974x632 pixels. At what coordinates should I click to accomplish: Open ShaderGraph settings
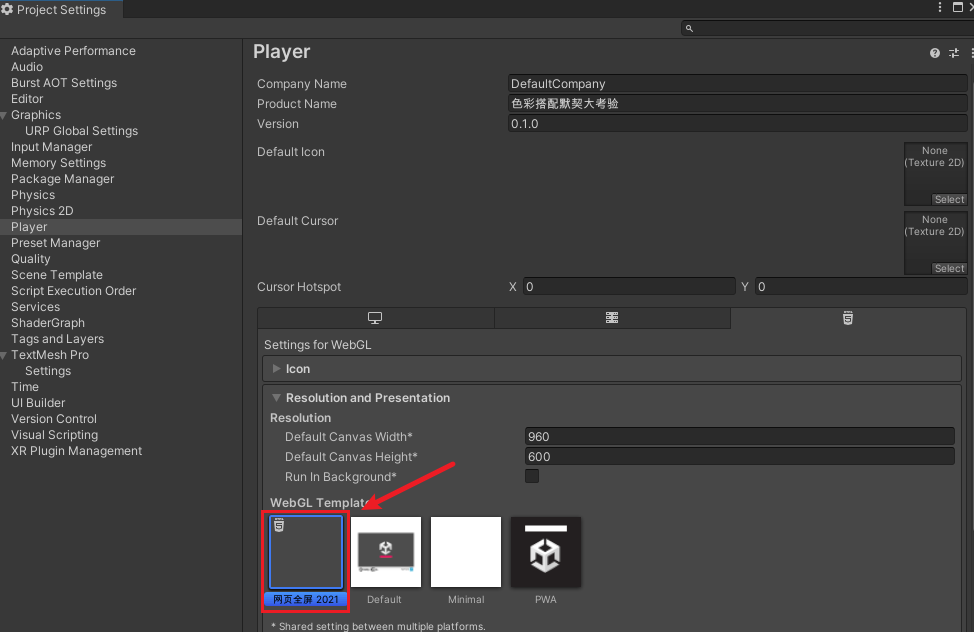click(48, 323)
